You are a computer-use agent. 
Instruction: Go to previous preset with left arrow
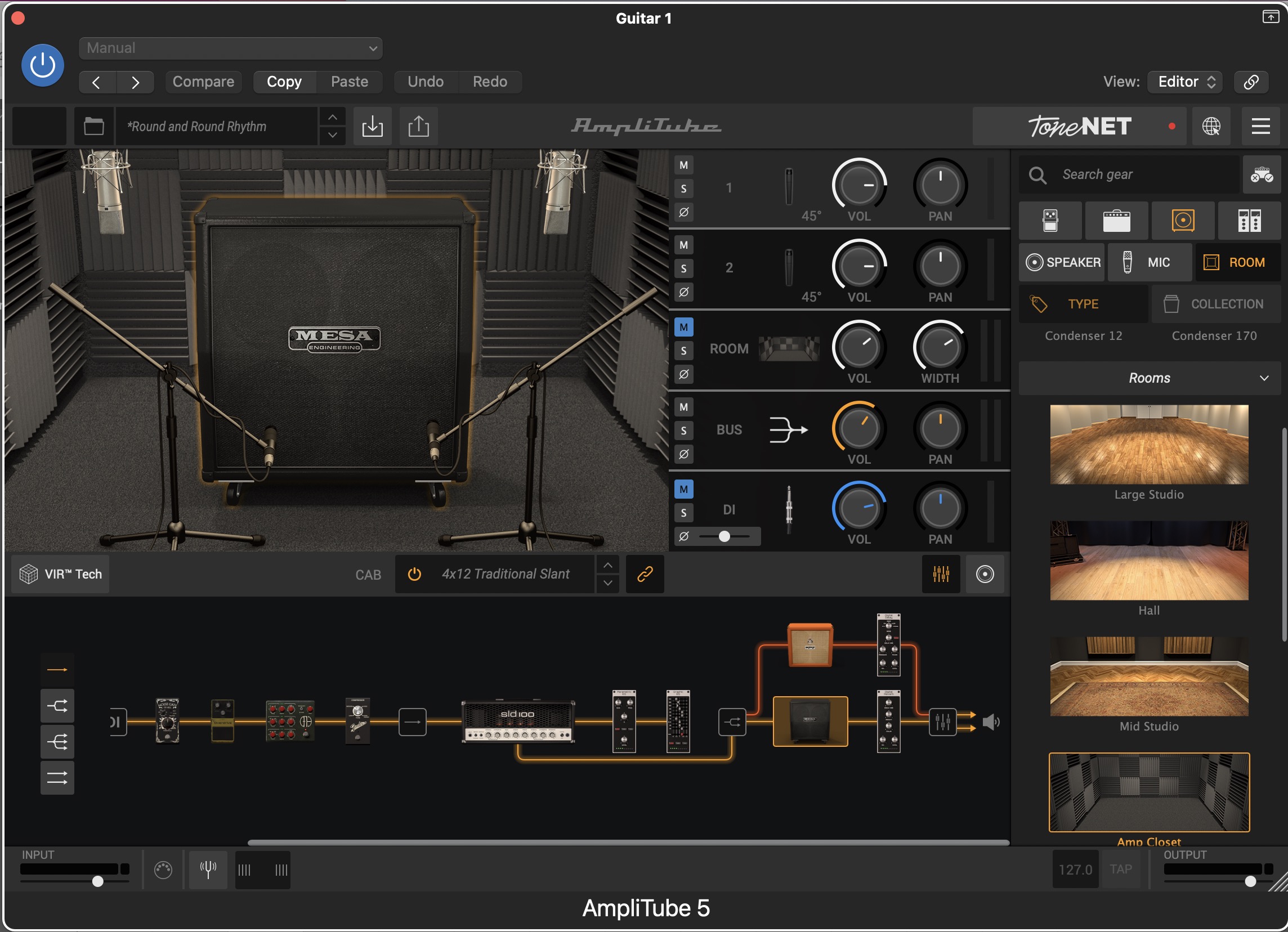click(x=97, y=82)
